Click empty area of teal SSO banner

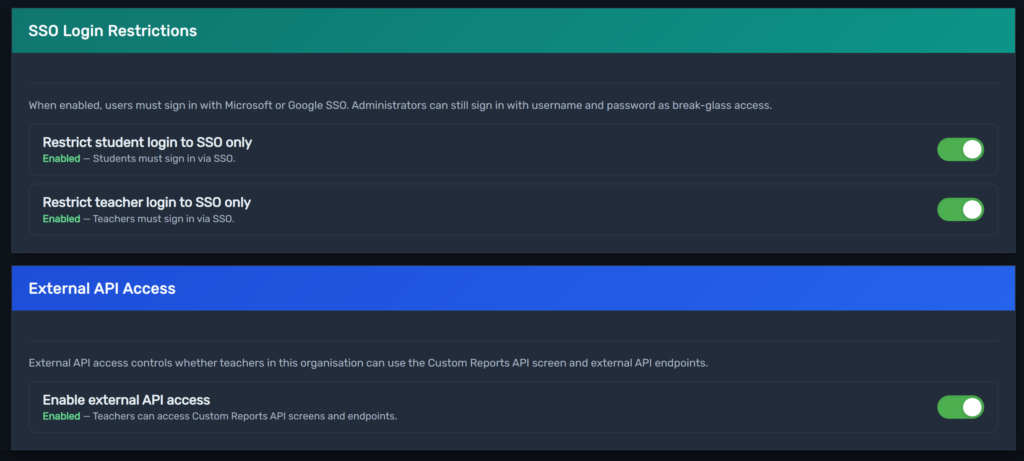coord(600,31)
